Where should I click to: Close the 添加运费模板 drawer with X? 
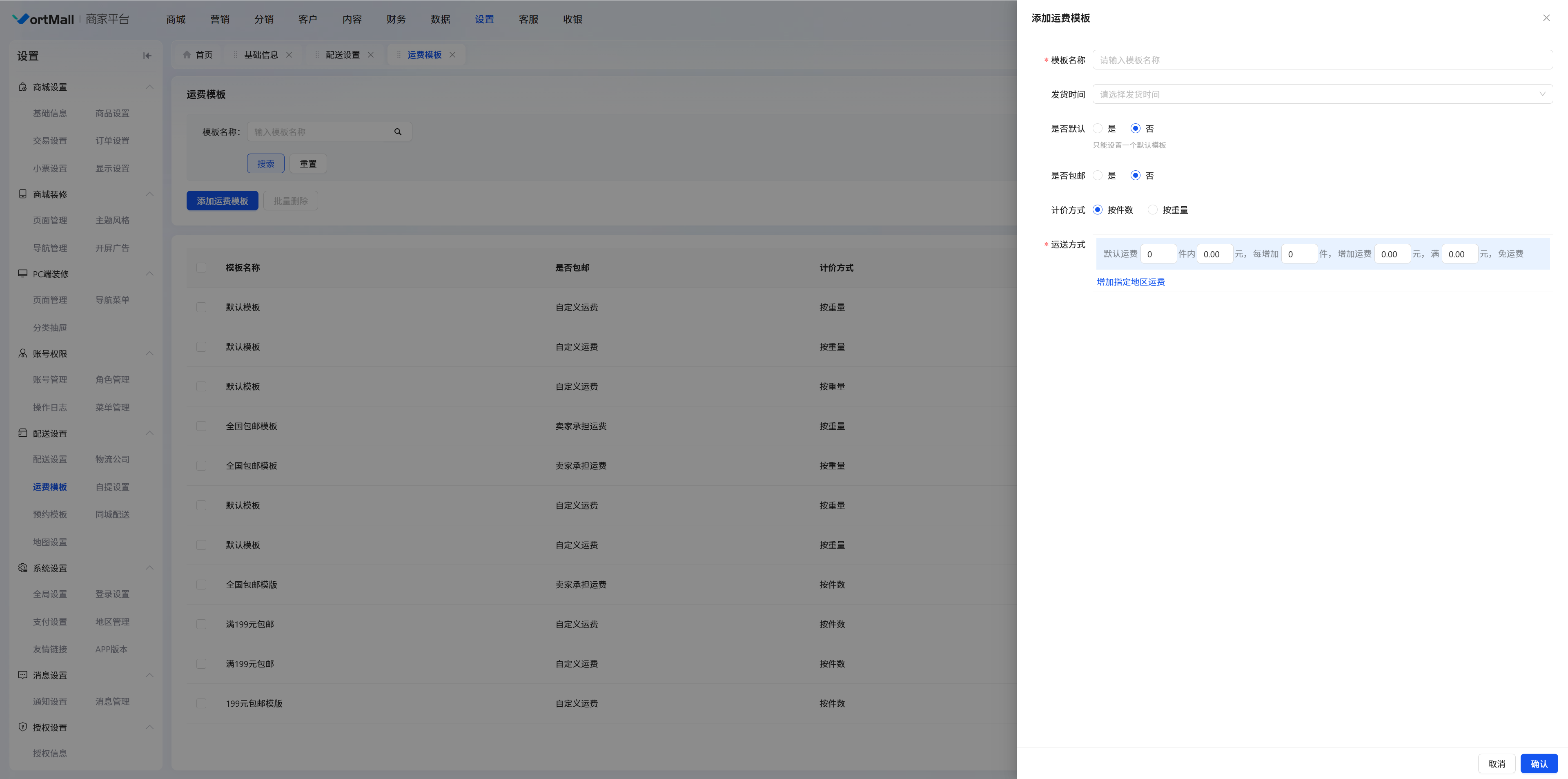(x=1546, y=18)
